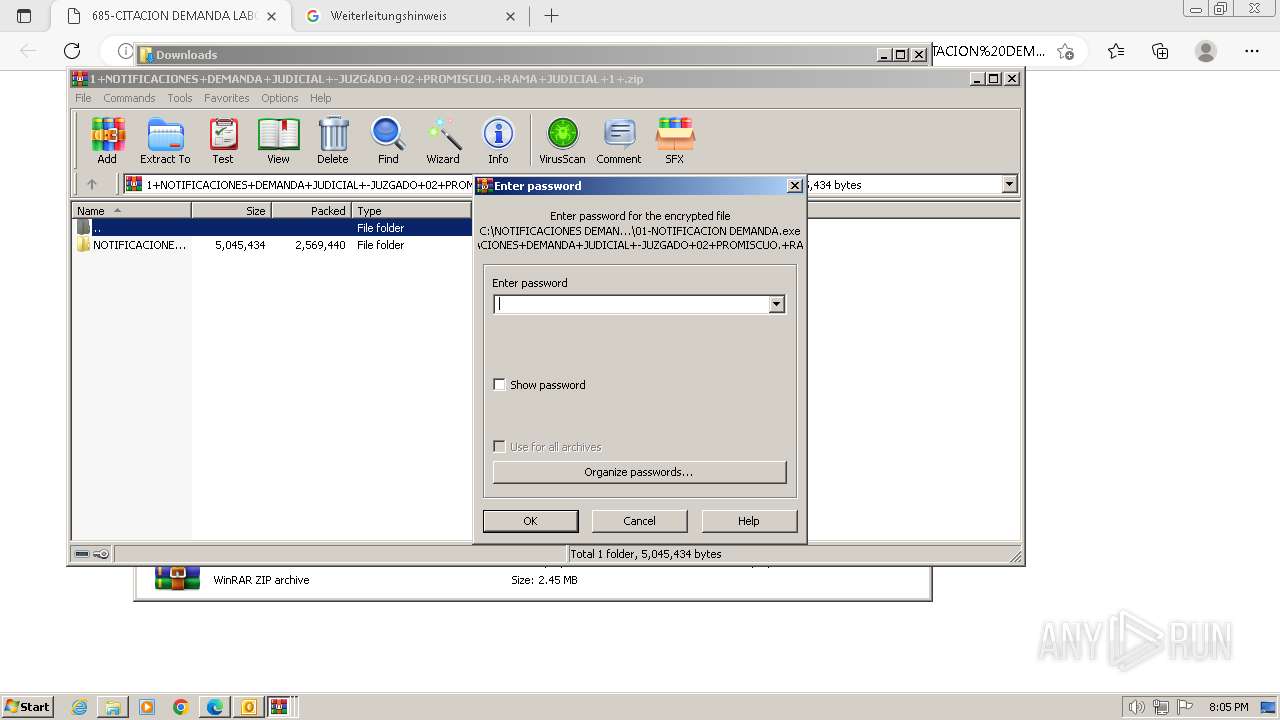1280x720 pixels.
Task: Open the Windows Start button
Action: [27, 707]
